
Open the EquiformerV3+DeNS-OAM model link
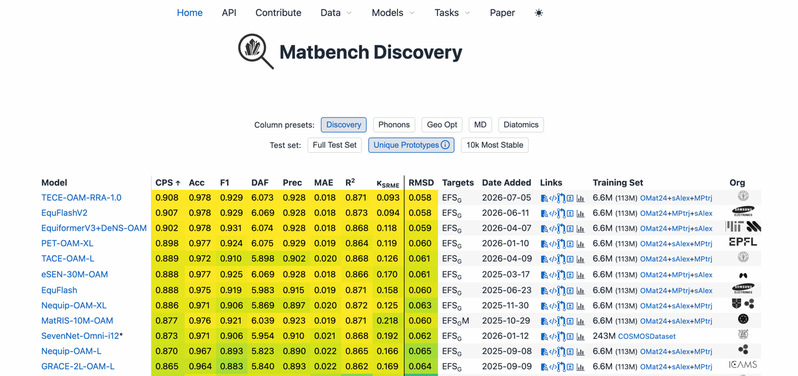[94, 228]
